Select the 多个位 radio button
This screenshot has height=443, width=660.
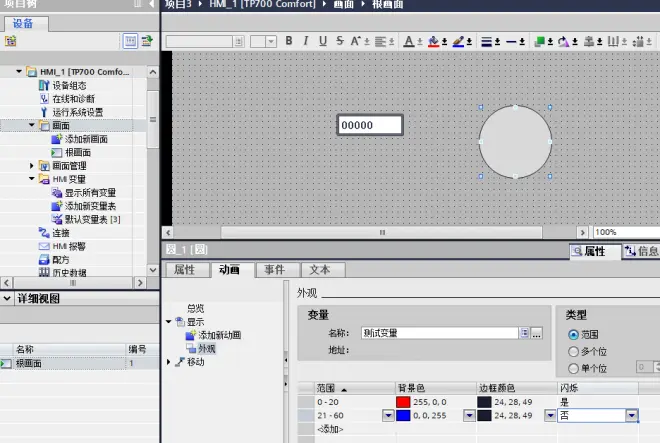pyautogui.click(x=573, y=352)
